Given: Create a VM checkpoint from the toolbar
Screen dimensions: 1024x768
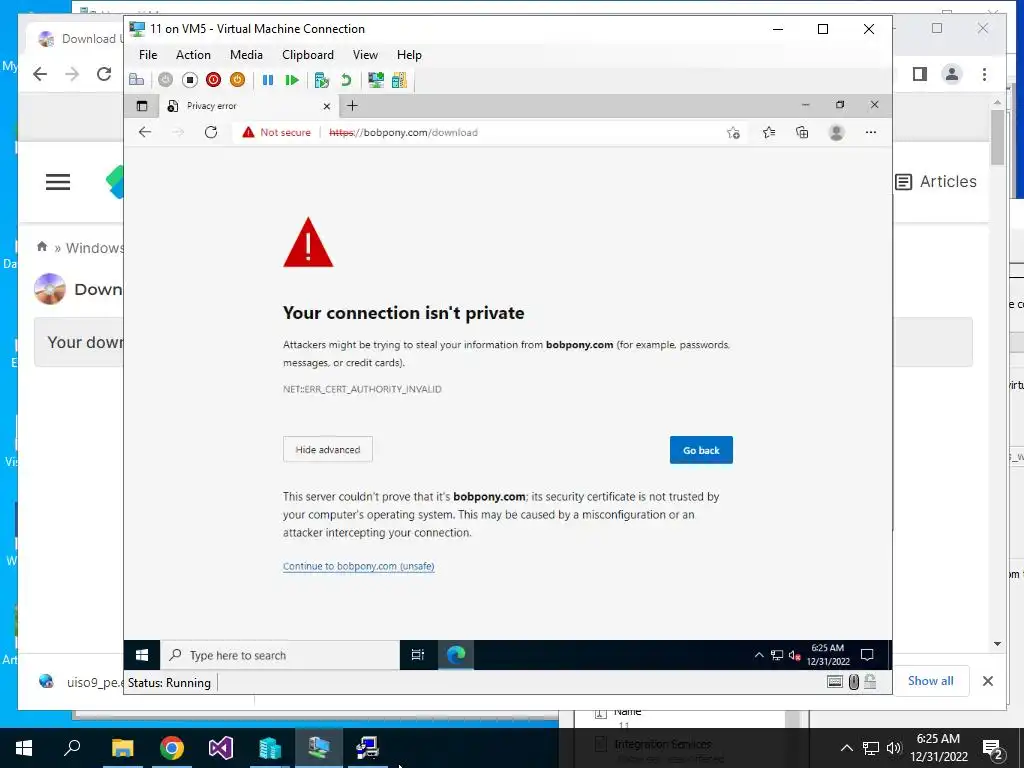Looking at the screenshot, I should (321, 80).
